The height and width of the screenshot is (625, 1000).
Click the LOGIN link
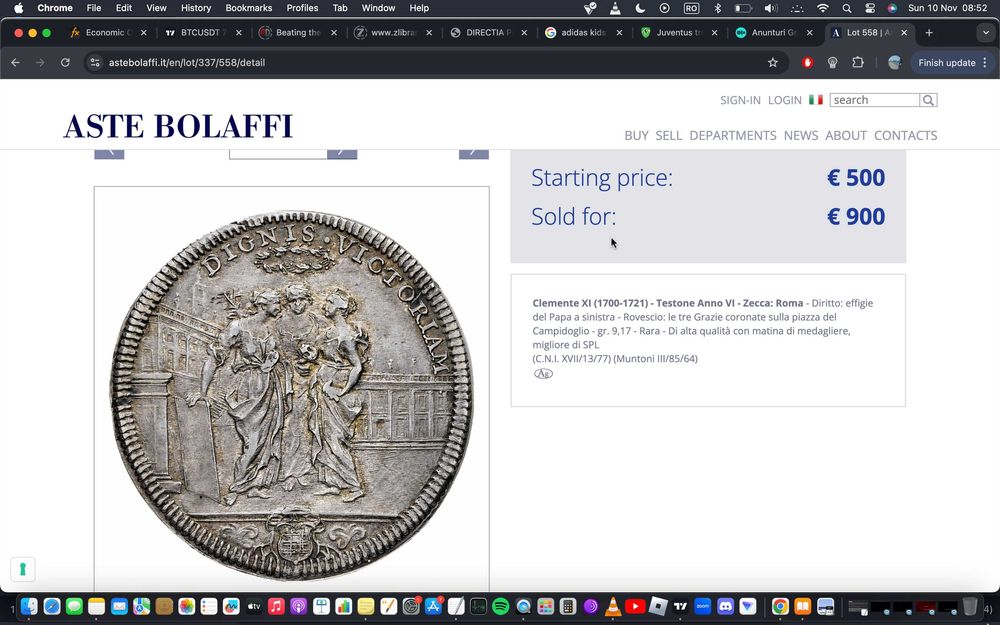tap(784, 100)
